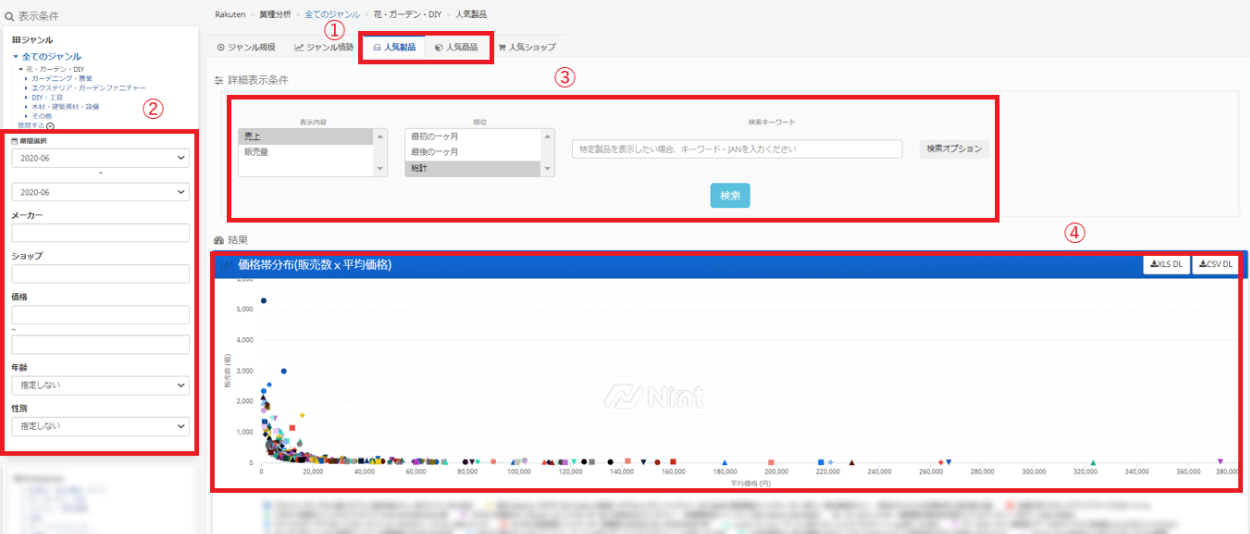
Task: Open 検索オプション search options
Action: pos(954,149)
